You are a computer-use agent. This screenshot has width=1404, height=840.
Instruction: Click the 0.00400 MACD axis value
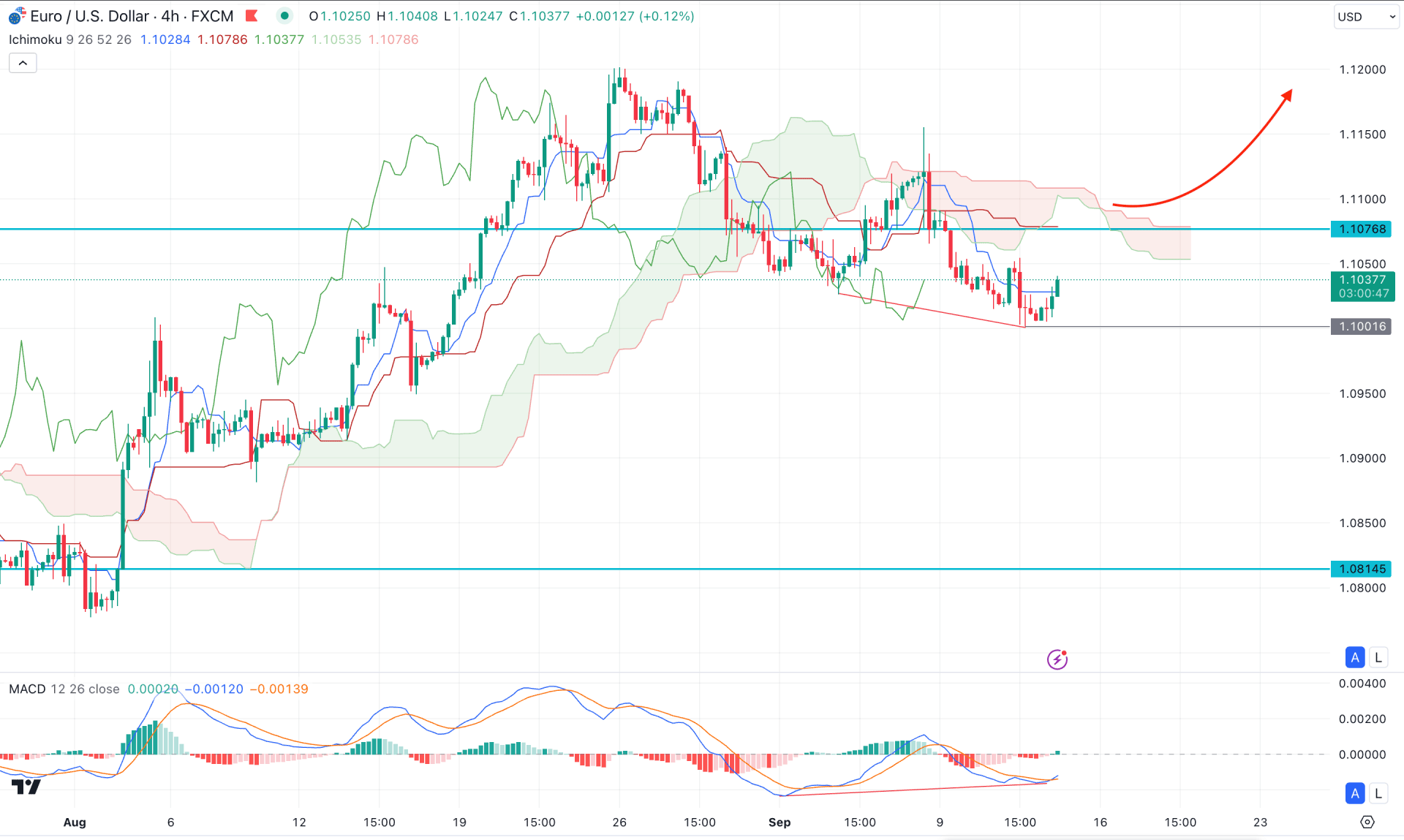point(1362,684)
